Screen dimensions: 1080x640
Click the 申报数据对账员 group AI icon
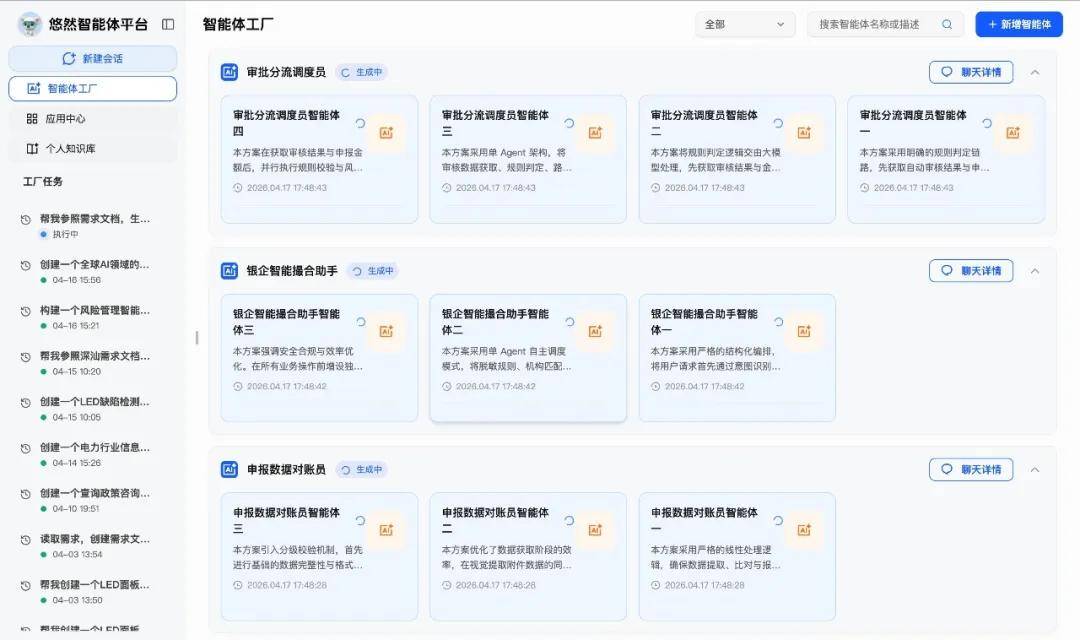coord(229,469)
